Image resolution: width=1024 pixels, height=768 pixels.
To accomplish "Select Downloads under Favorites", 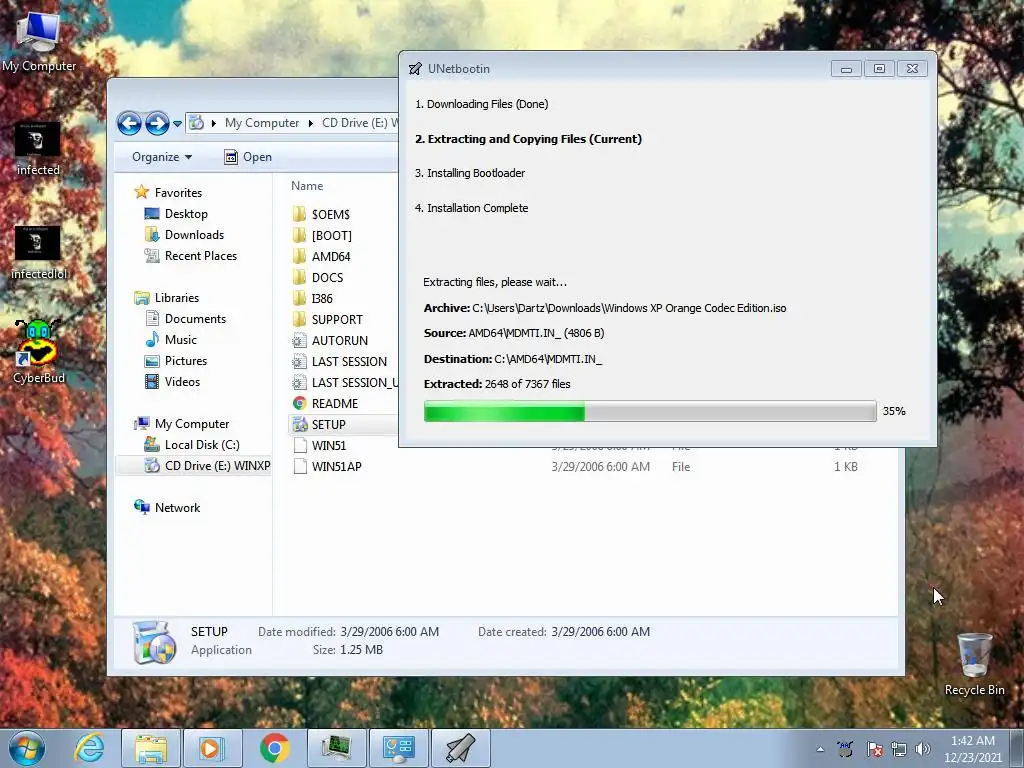I will (184, 234).
